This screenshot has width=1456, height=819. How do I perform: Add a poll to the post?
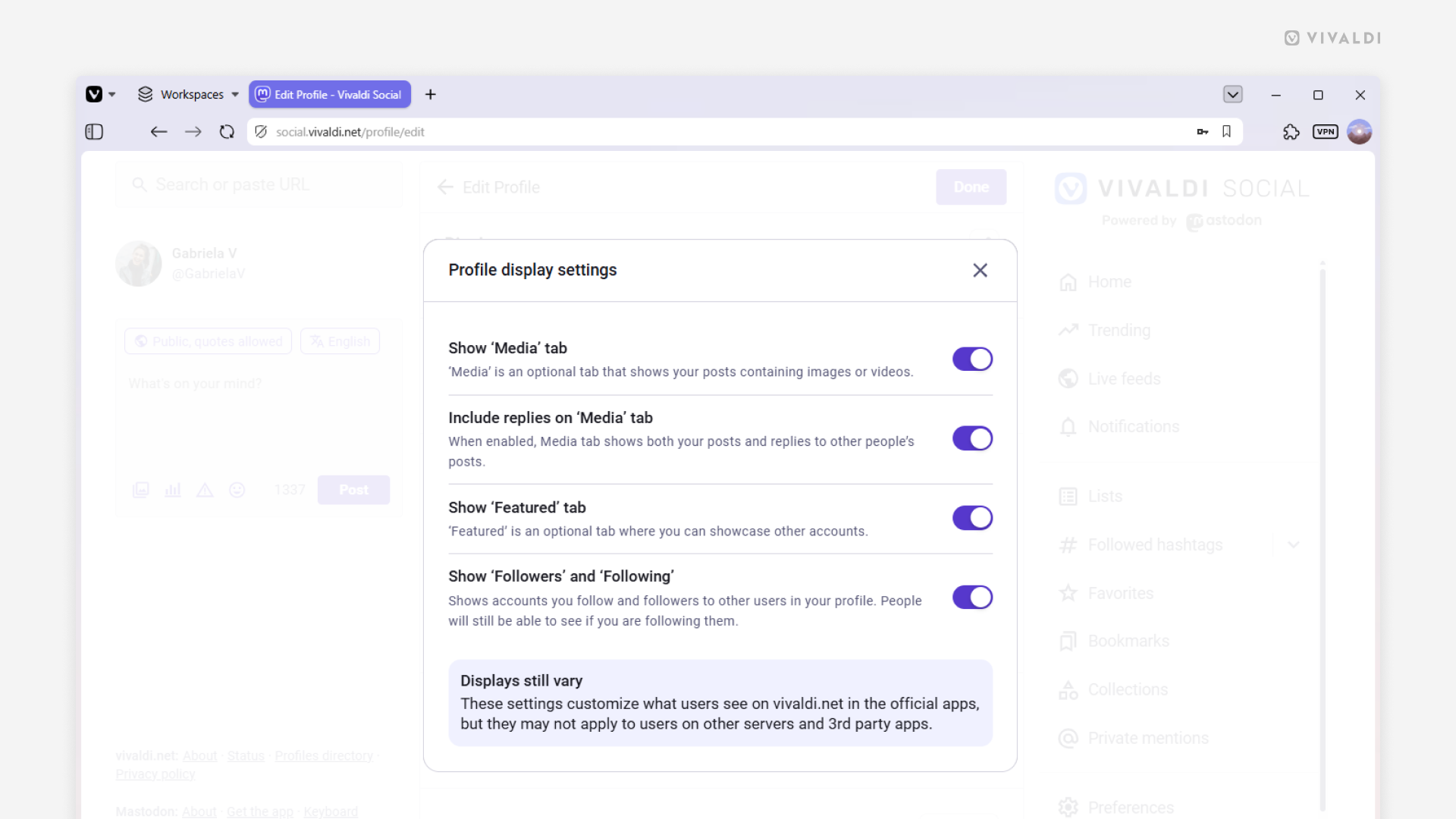click(x=173, y=490)
